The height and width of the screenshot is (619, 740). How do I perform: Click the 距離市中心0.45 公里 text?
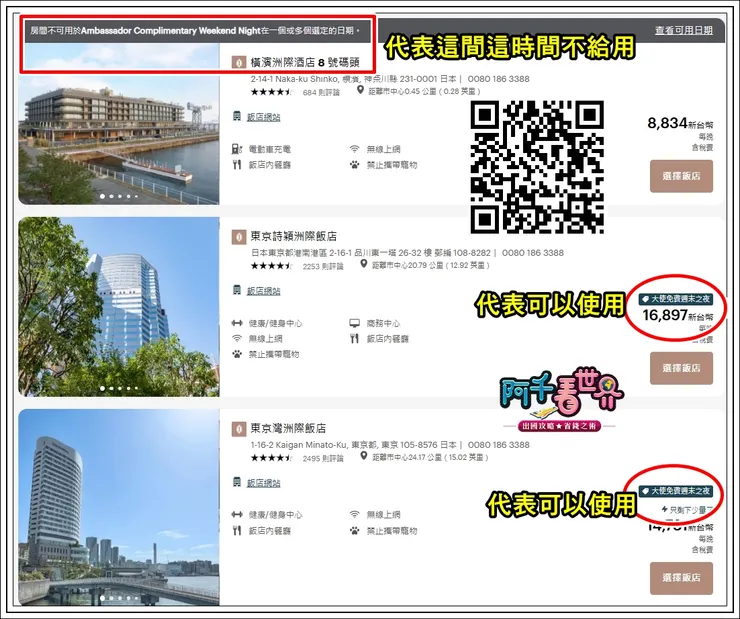(x=424, y=91)
